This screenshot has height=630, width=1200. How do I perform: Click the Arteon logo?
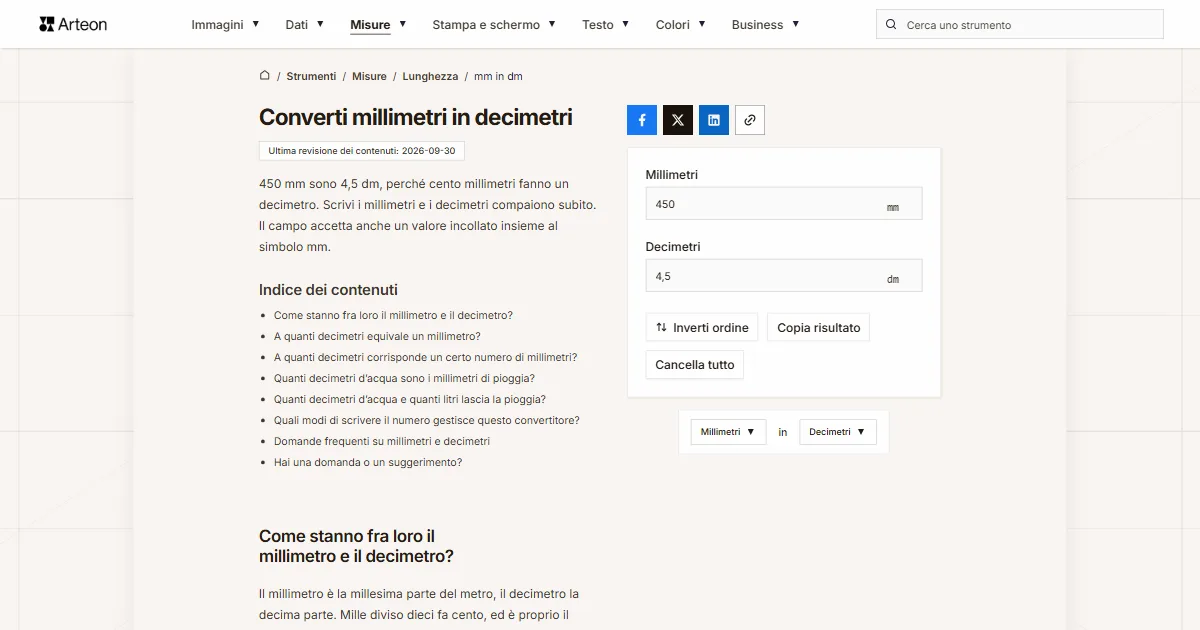point(73,24)
